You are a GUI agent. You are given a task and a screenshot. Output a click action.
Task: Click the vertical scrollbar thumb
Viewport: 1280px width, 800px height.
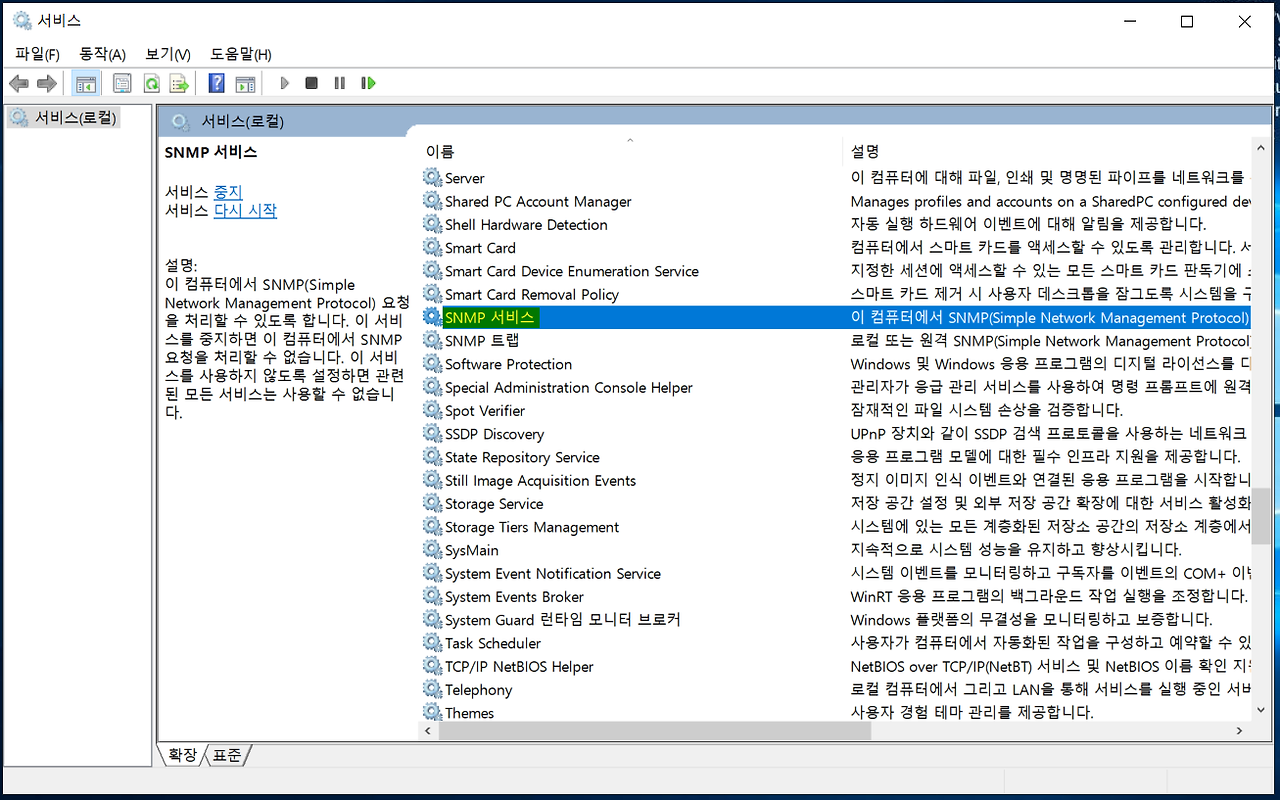[x=1260, y=517]
